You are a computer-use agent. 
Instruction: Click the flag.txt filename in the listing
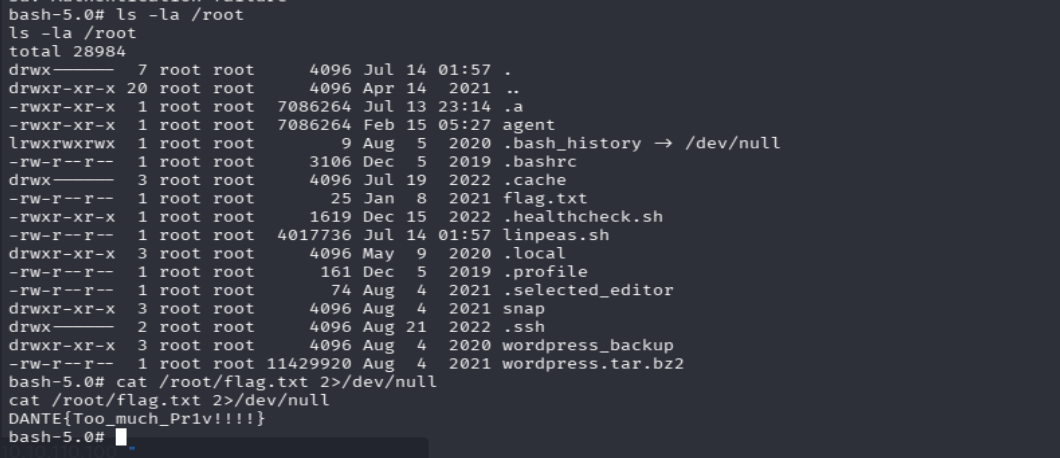click(x=545, y=198)
